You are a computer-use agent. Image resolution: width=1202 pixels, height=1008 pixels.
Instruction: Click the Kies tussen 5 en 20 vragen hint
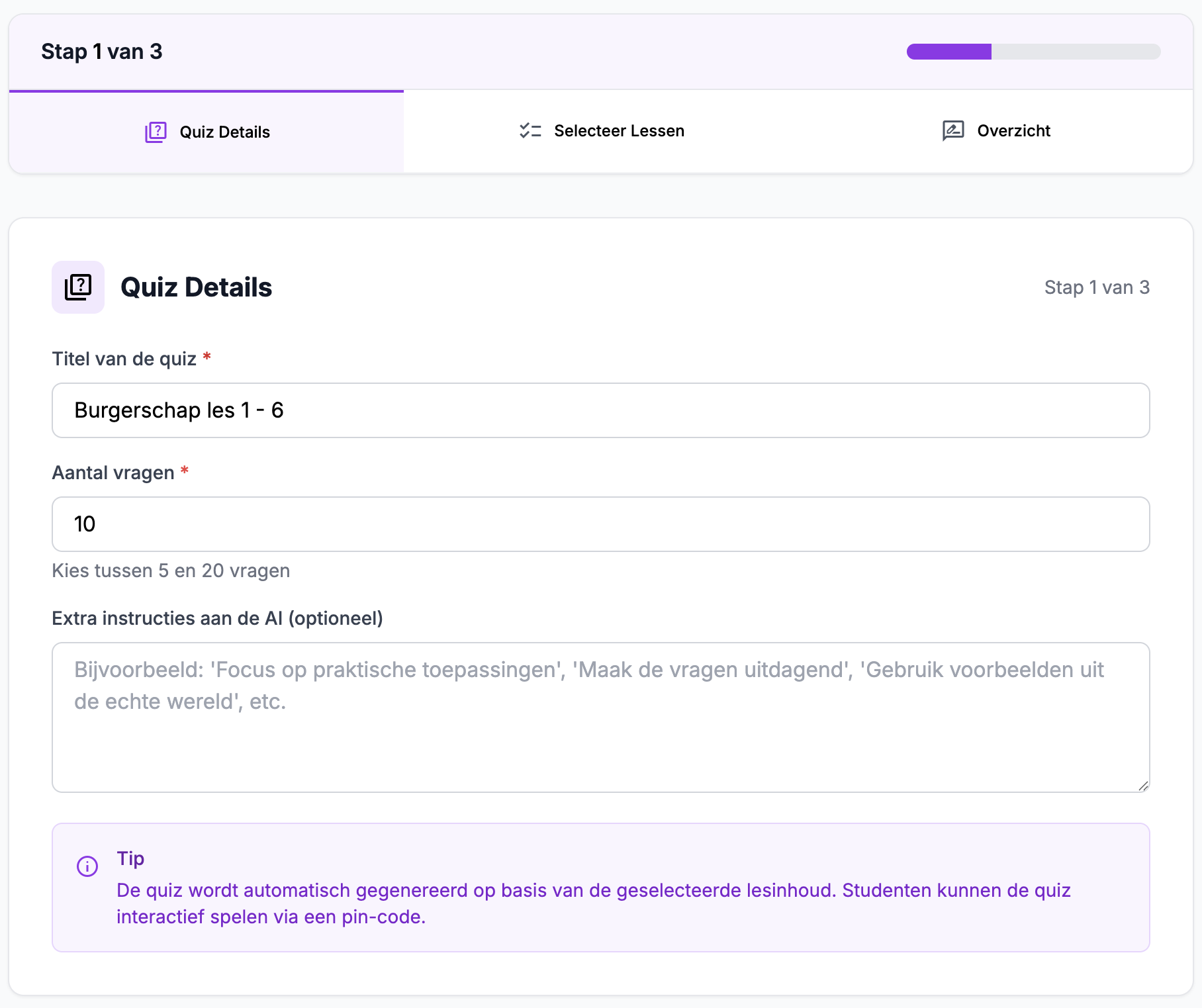[171, 571]
